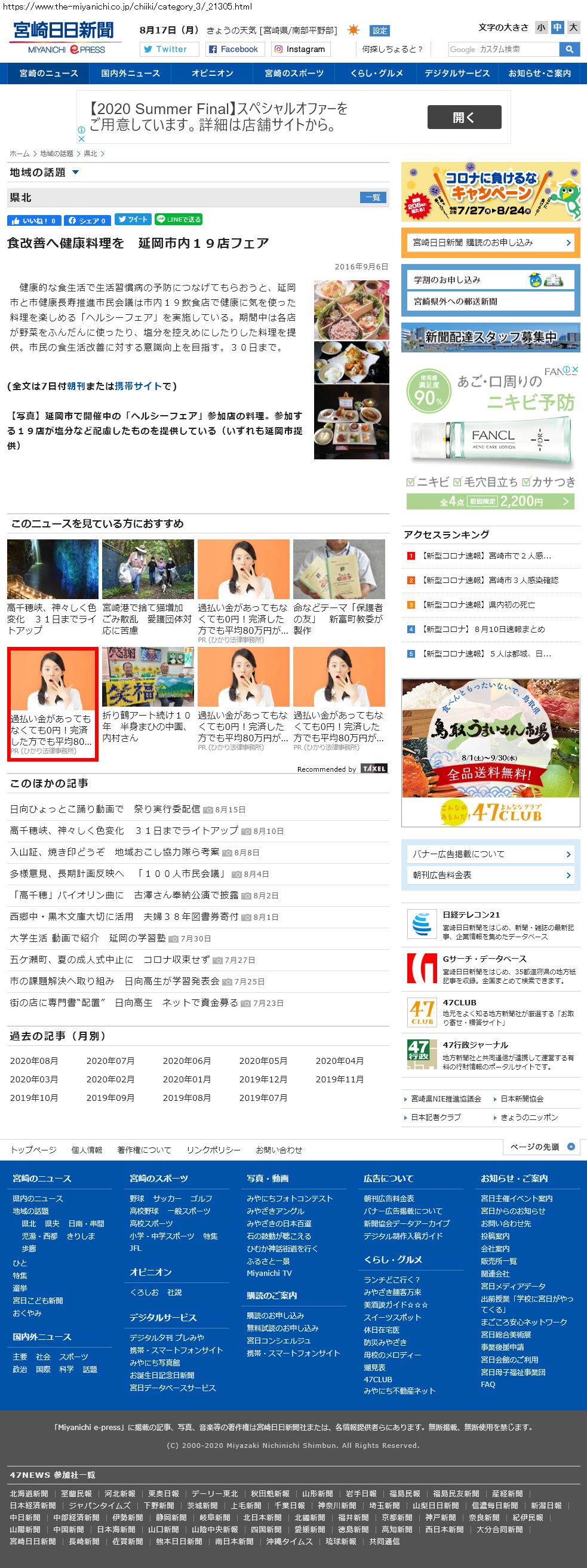
Task: Open the Twitter link in header
Action: click(x=170, y=50)
